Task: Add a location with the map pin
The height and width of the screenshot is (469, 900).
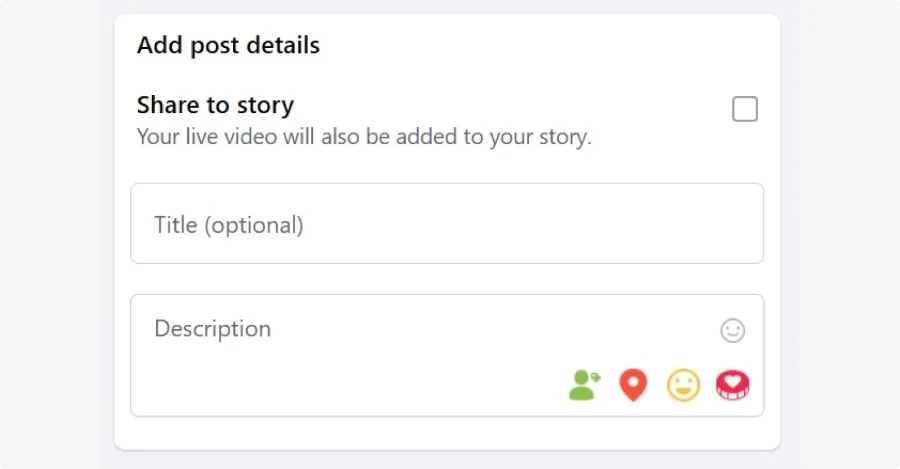Action: click(x=633, y=385)
